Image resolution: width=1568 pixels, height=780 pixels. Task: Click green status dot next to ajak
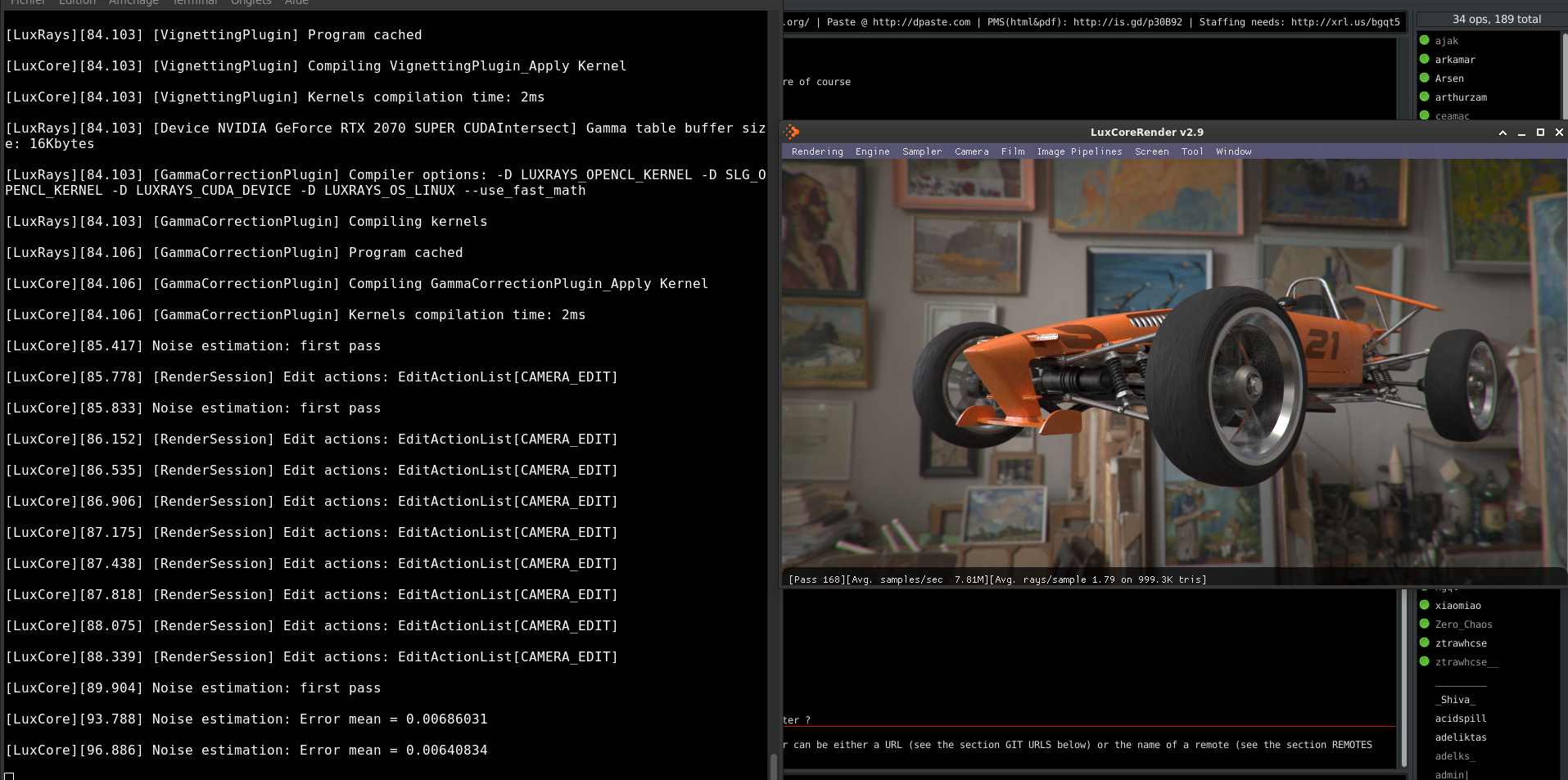pyautogui.click(x=1425, y=40)
